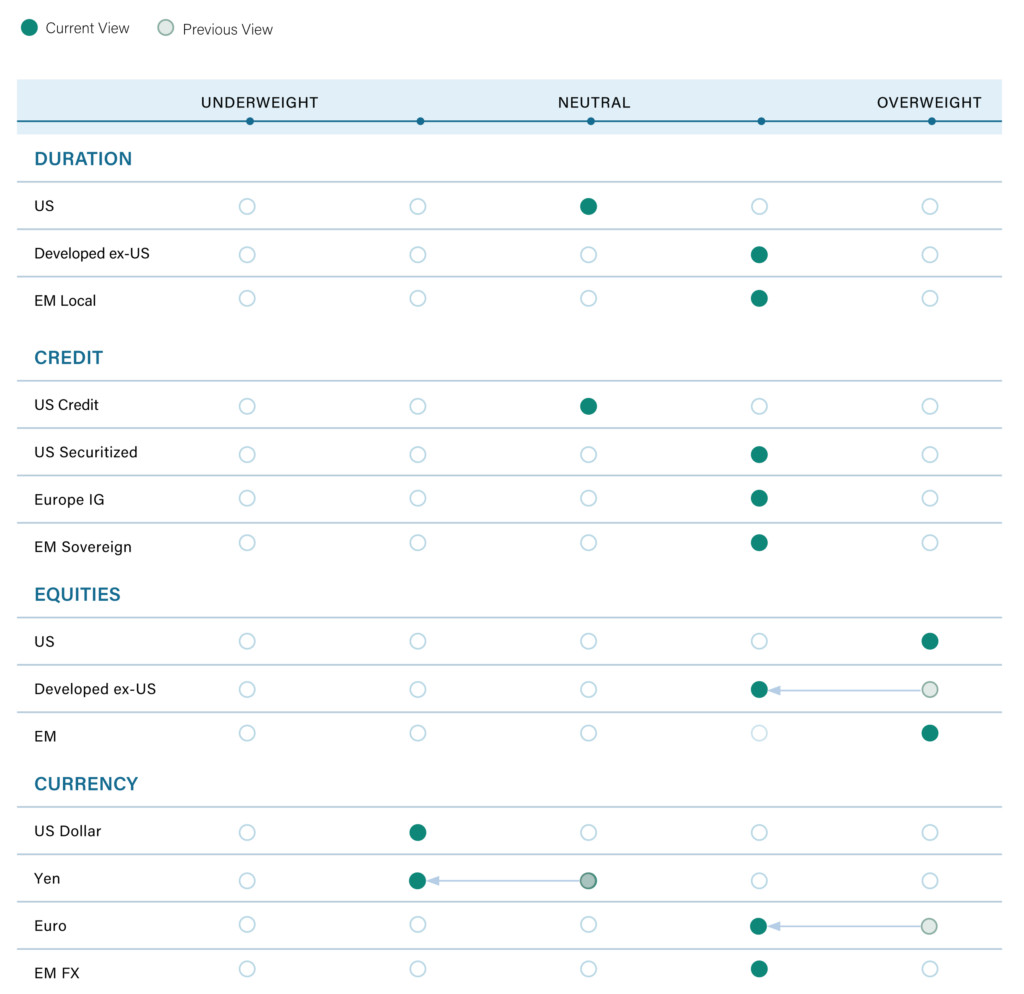1024x994 pixels.
Task: Select the filled overweight dot for EM equities
Action: click(929, 733)
